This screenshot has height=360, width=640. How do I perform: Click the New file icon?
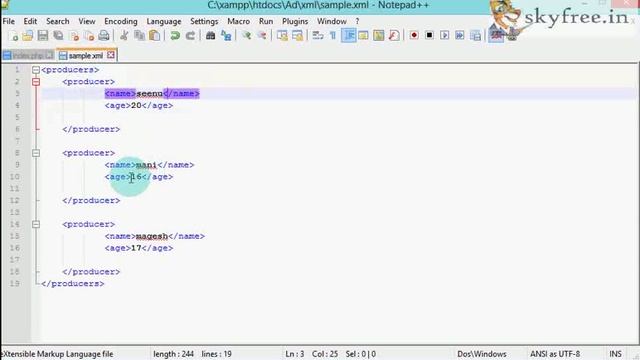point(13,36)
